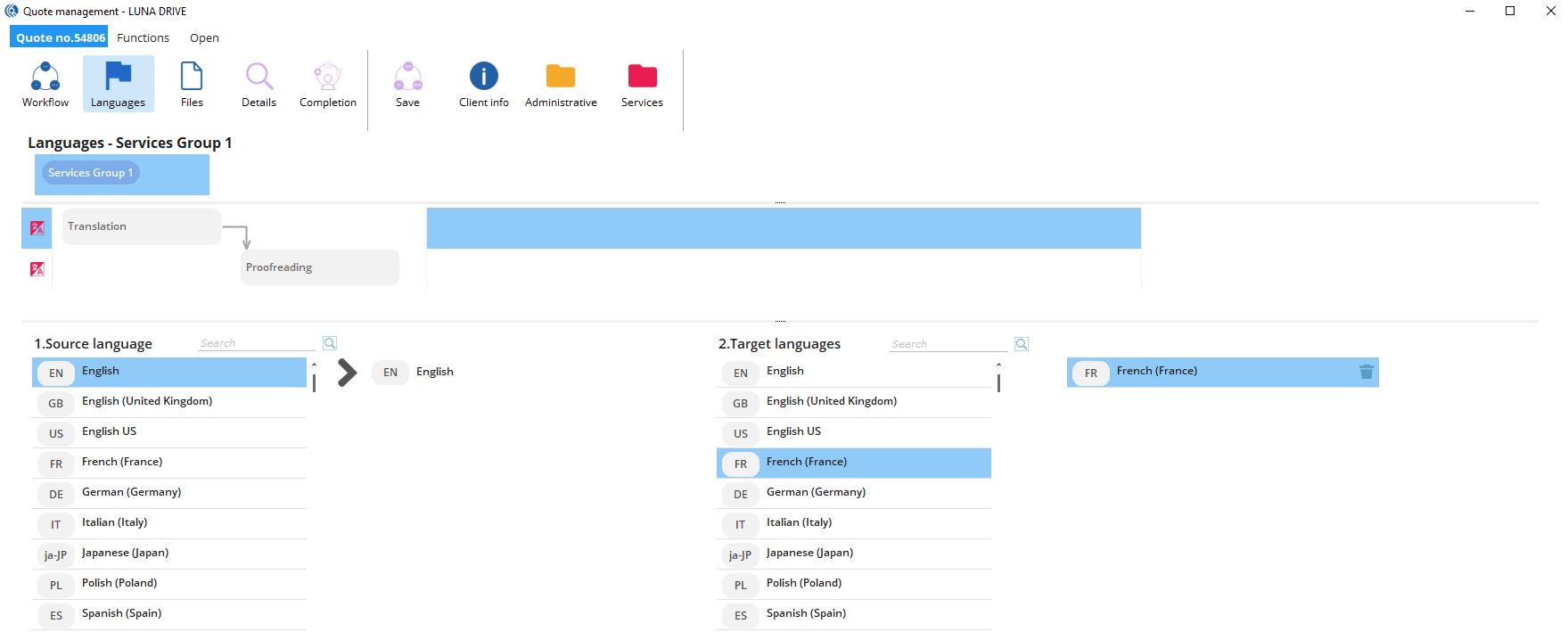Click the Completion icon
This screenshot has width=1568, height=632.
327,78
